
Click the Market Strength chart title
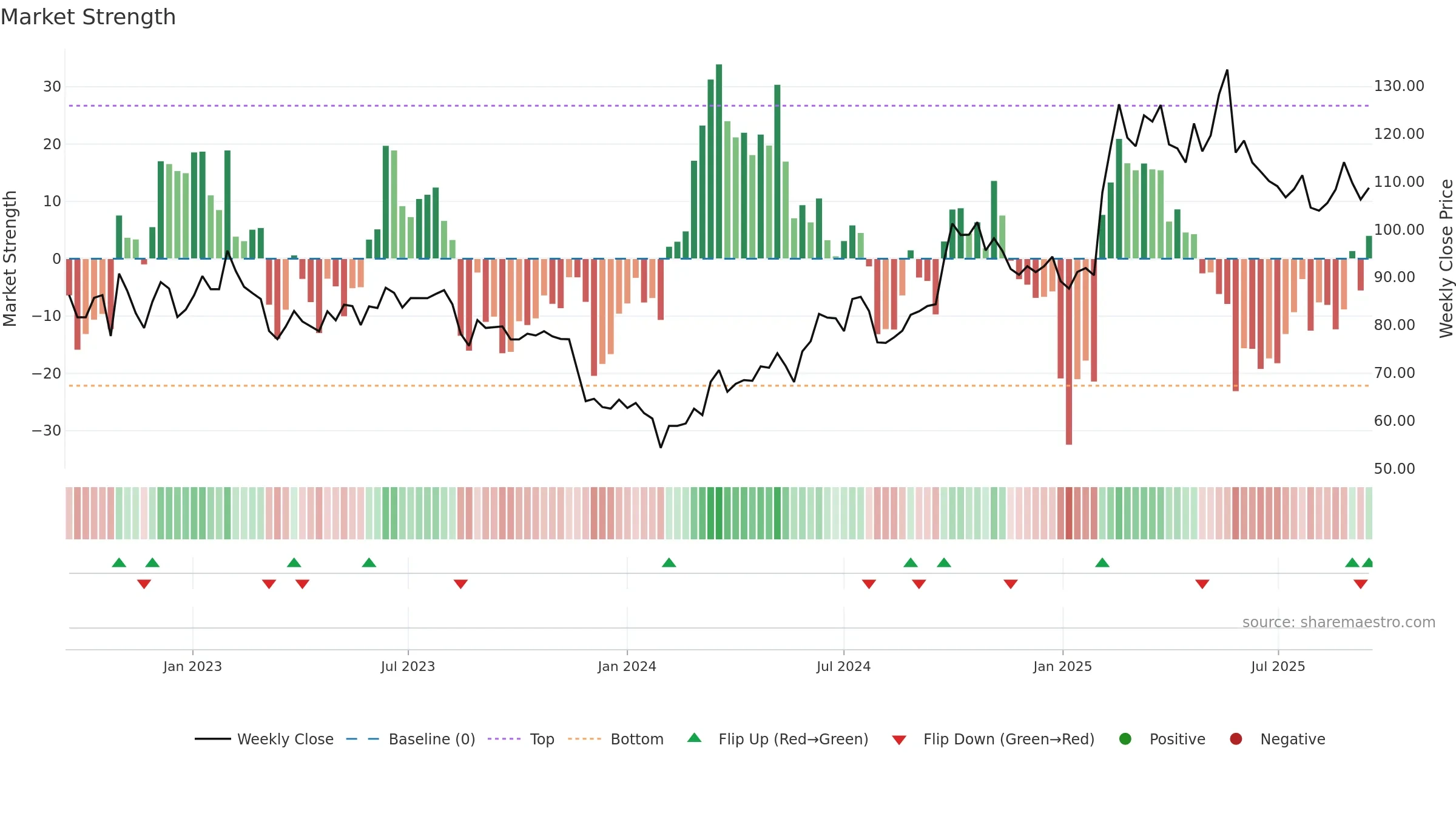tap(88, 17)
